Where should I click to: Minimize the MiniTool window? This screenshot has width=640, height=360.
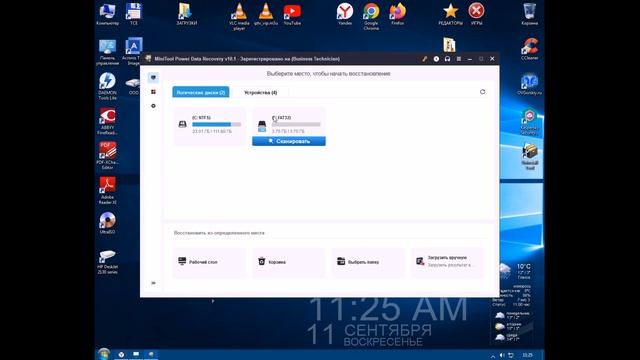coord(470,59)
